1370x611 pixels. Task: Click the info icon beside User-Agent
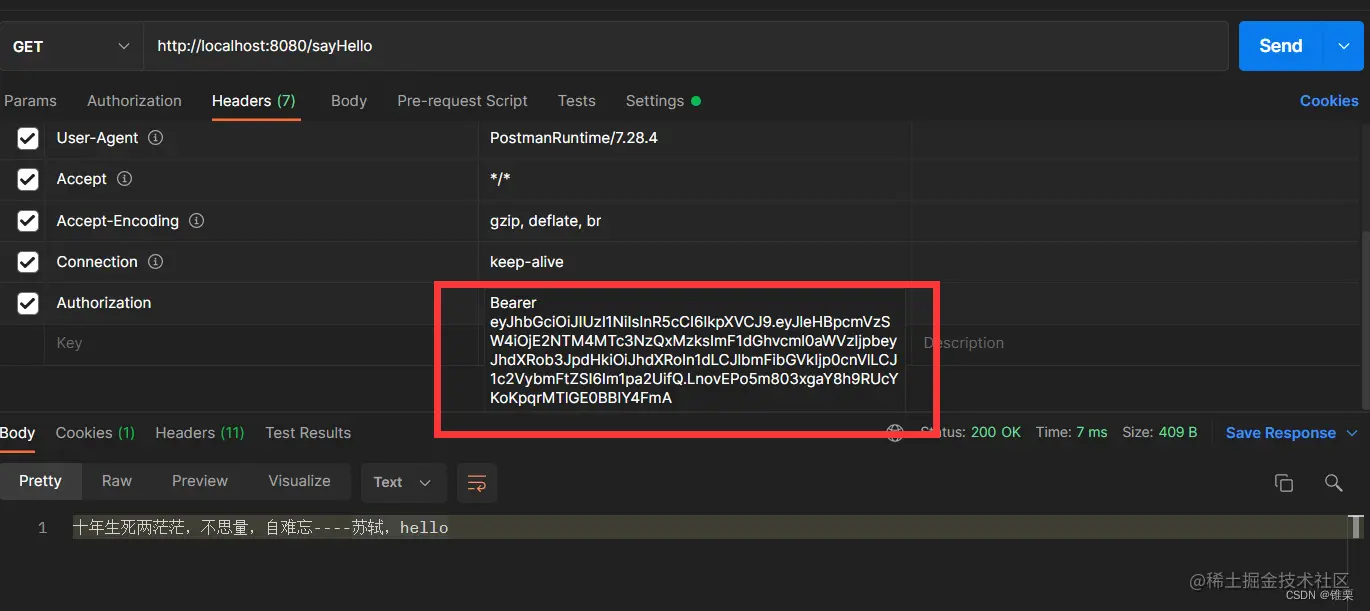[155, 138]
